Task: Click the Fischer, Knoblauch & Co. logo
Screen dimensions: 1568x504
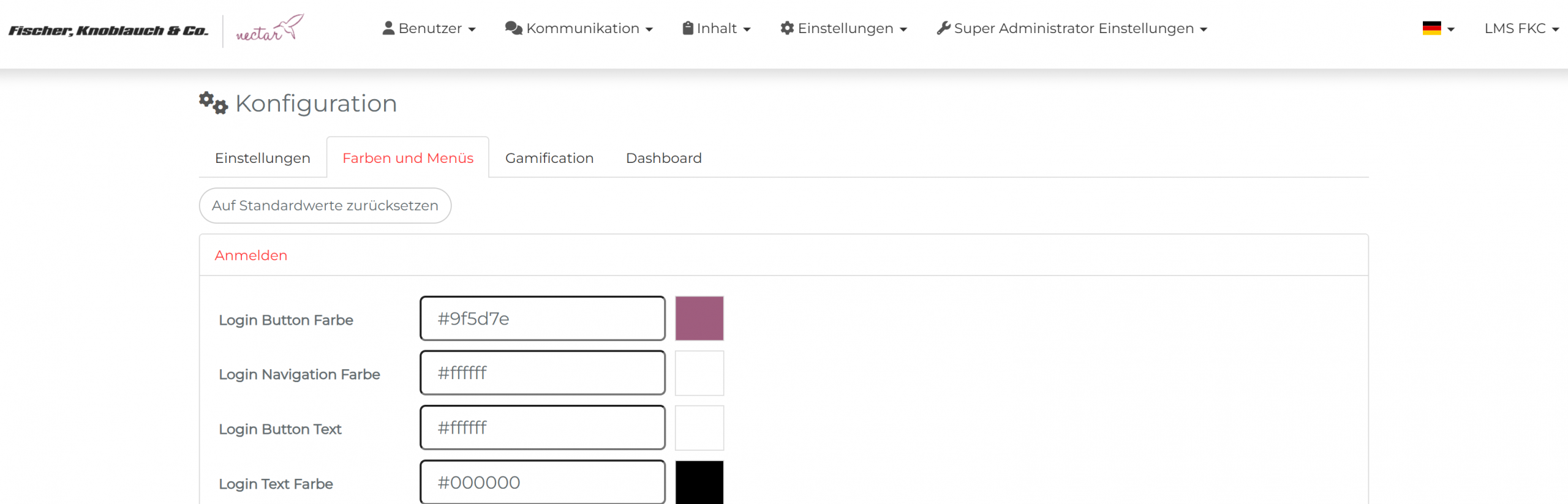Action: pos(108,31)
